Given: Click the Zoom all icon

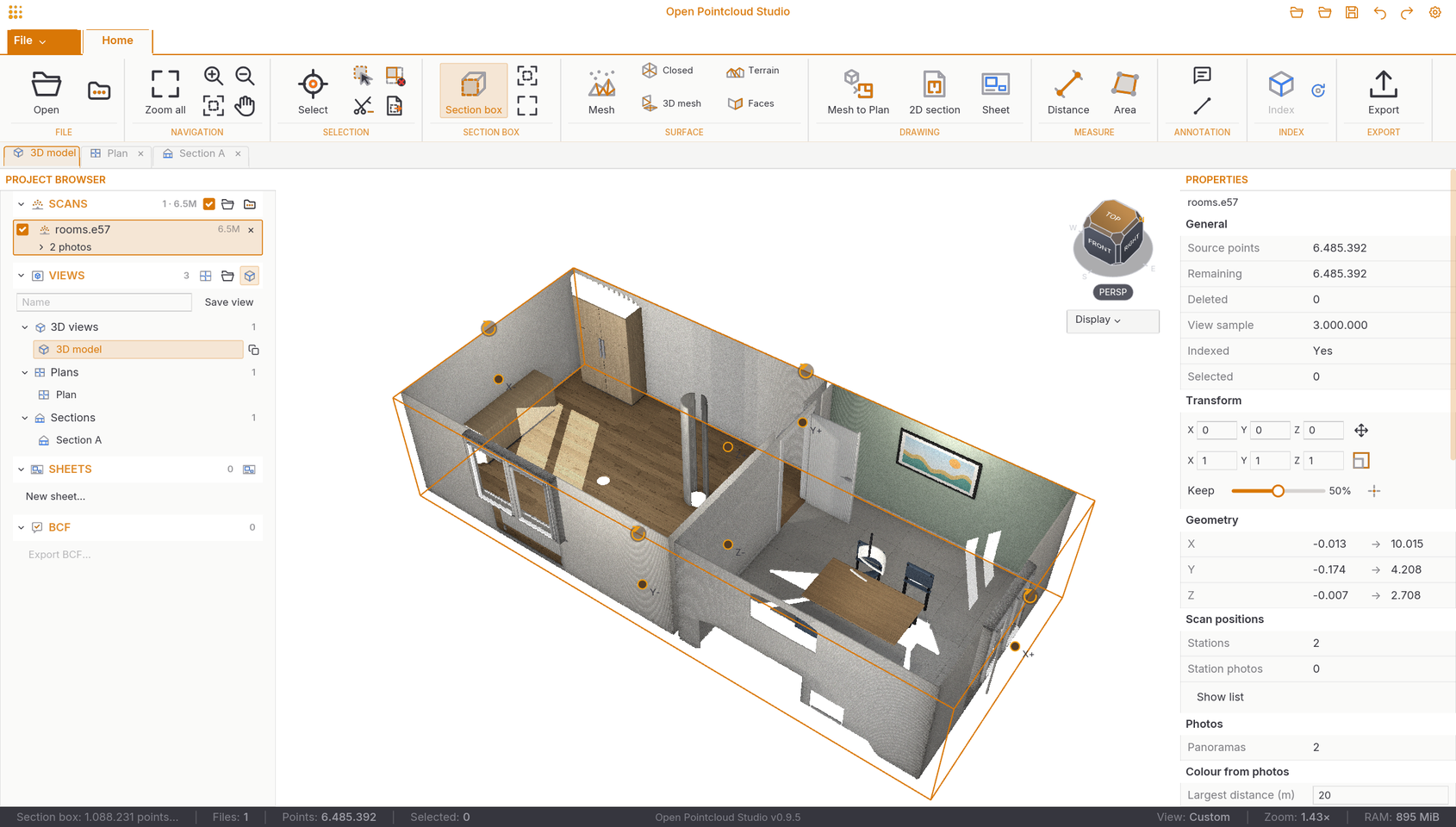Looking at the screenshot, I should point(165,84).
